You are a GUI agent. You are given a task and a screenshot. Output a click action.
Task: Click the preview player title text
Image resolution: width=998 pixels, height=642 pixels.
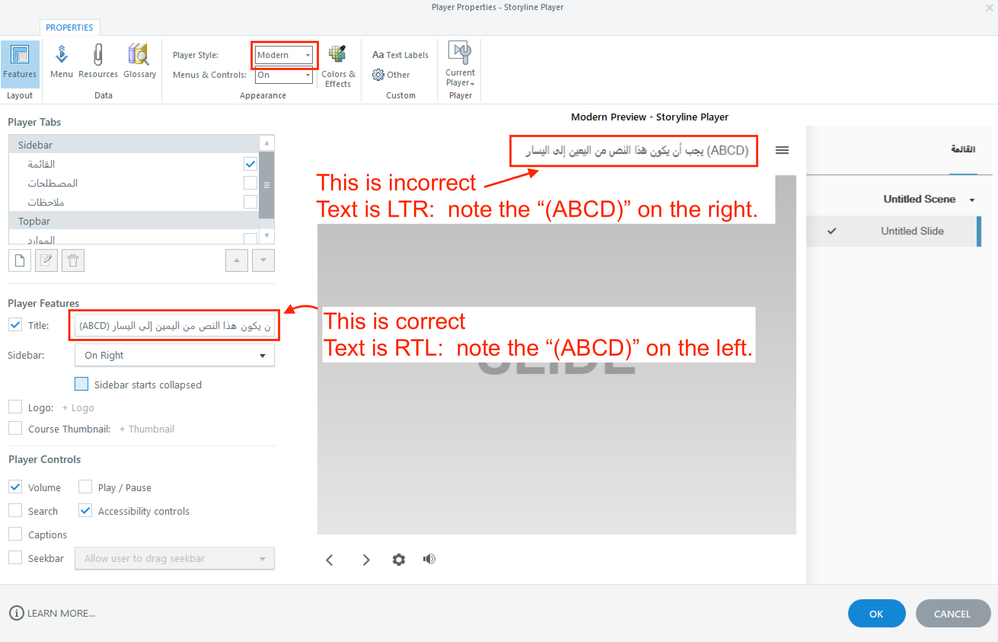click(x=636, y=150)
